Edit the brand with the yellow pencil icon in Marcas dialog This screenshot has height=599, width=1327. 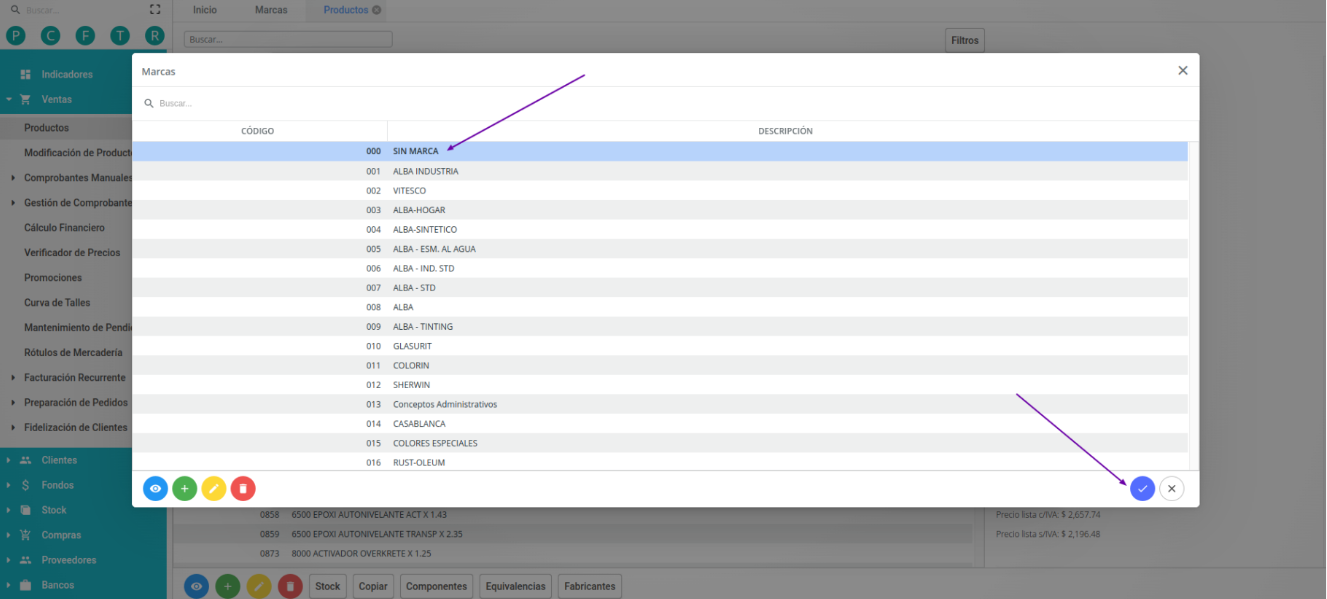pyautogui.click(x=213, y=489)
